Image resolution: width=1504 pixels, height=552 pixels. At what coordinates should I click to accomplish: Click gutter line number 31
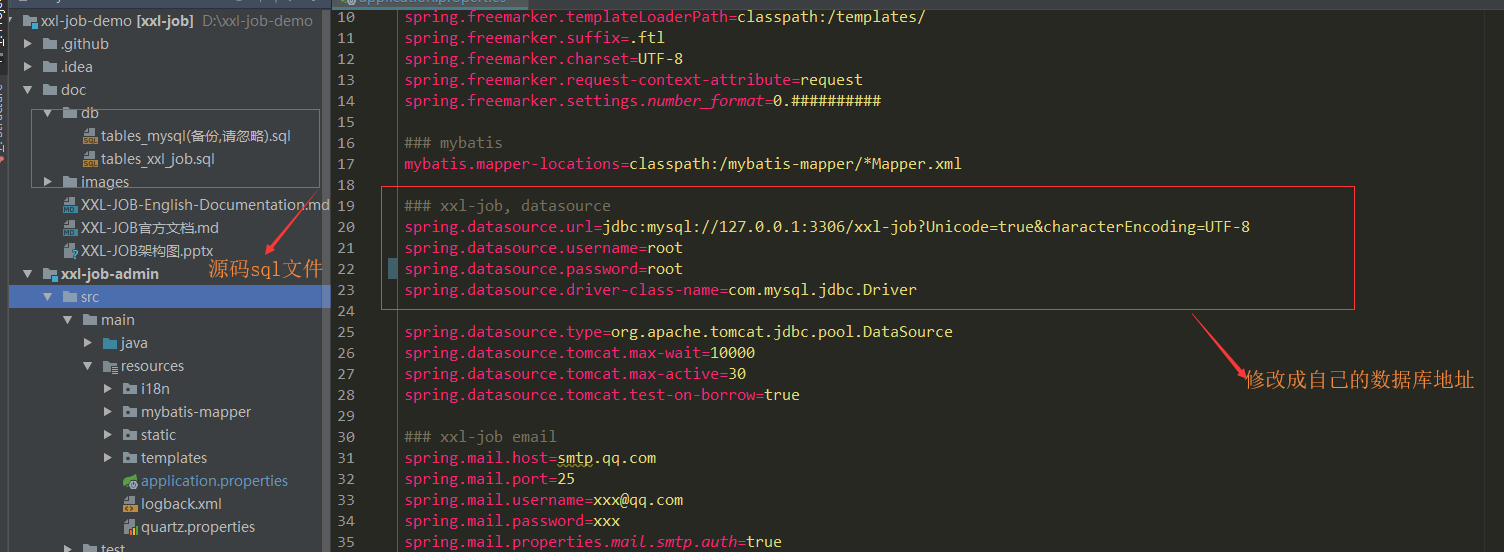[x=346, y=458]
